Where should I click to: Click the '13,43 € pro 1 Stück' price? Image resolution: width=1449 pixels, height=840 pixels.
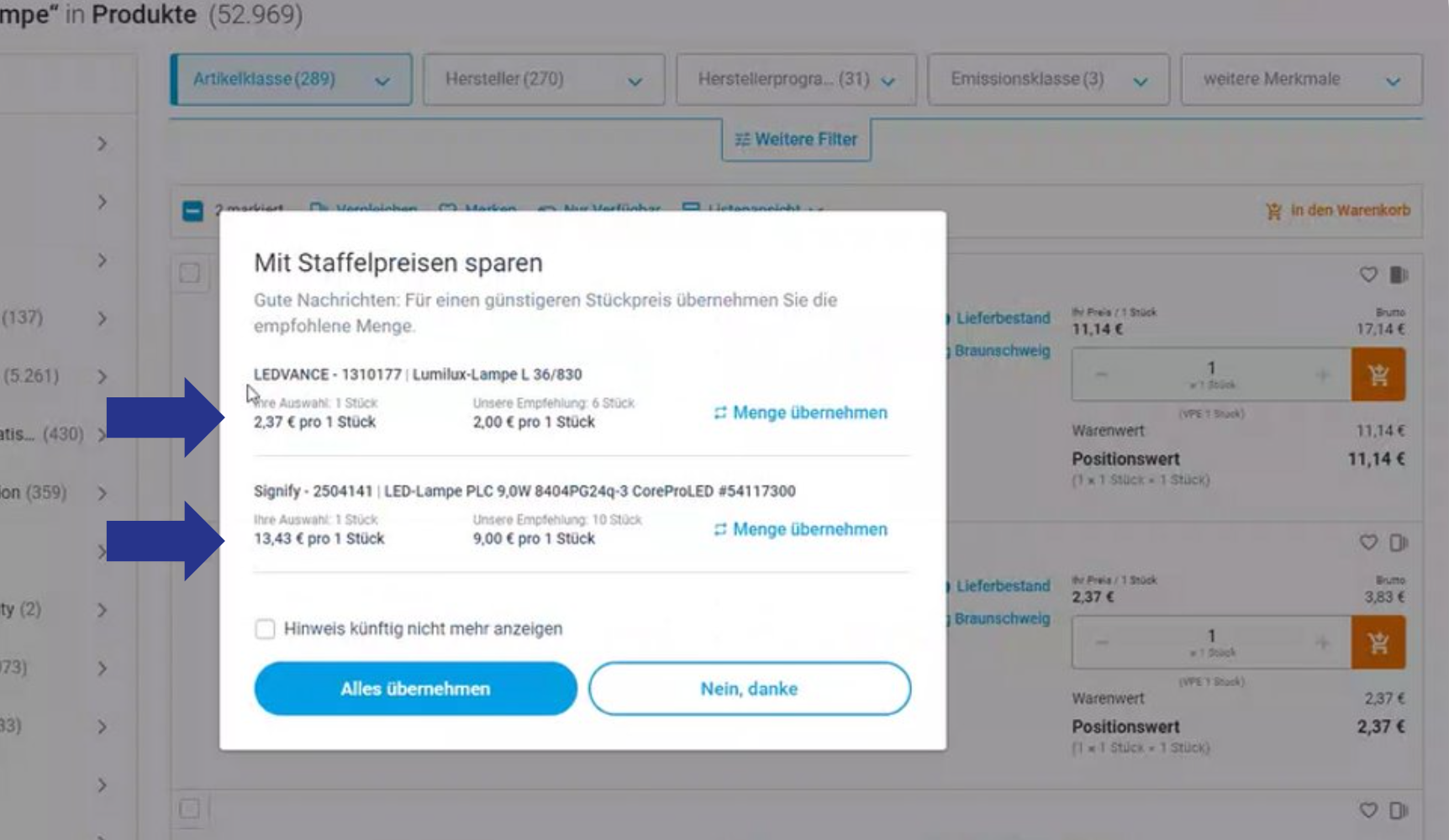[319, 538]
